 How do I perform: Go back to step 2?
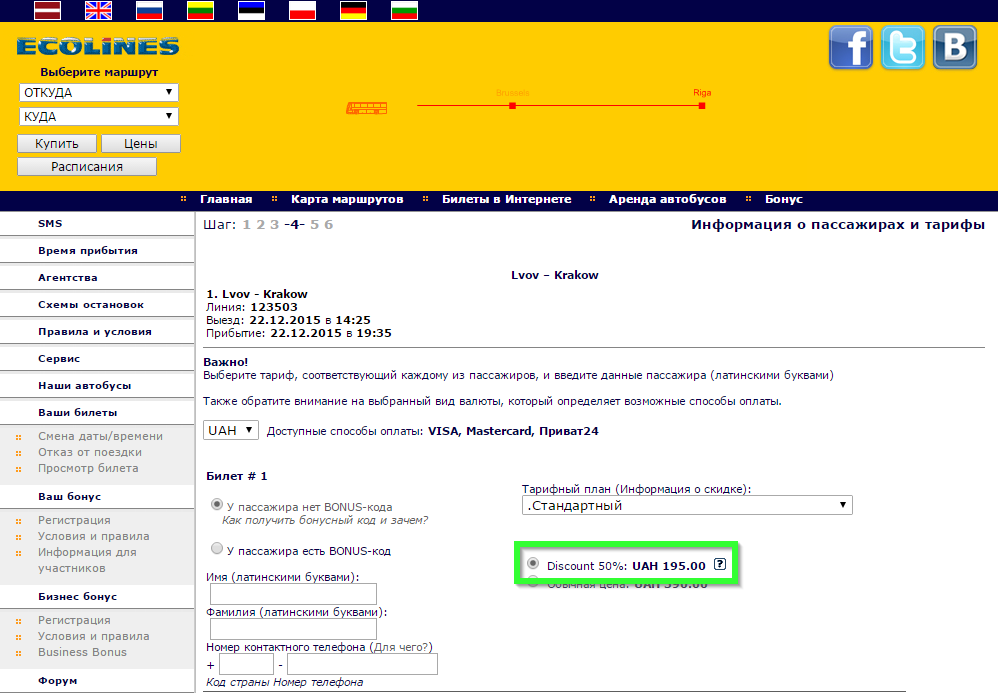point(260,225)
